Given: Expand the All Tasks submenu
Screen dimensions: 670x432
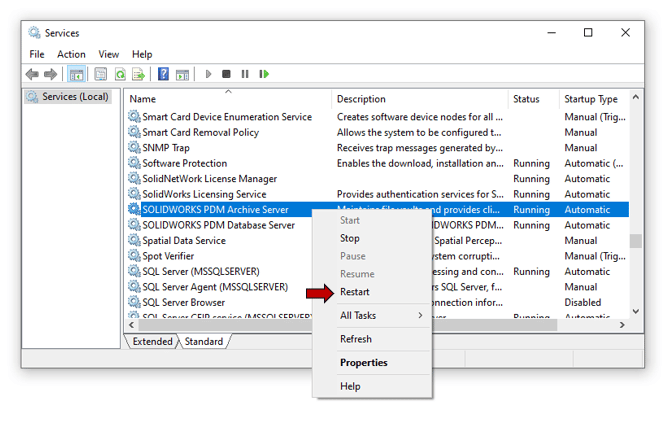Looking at the screenshot, I should click(x=372, y=315).
